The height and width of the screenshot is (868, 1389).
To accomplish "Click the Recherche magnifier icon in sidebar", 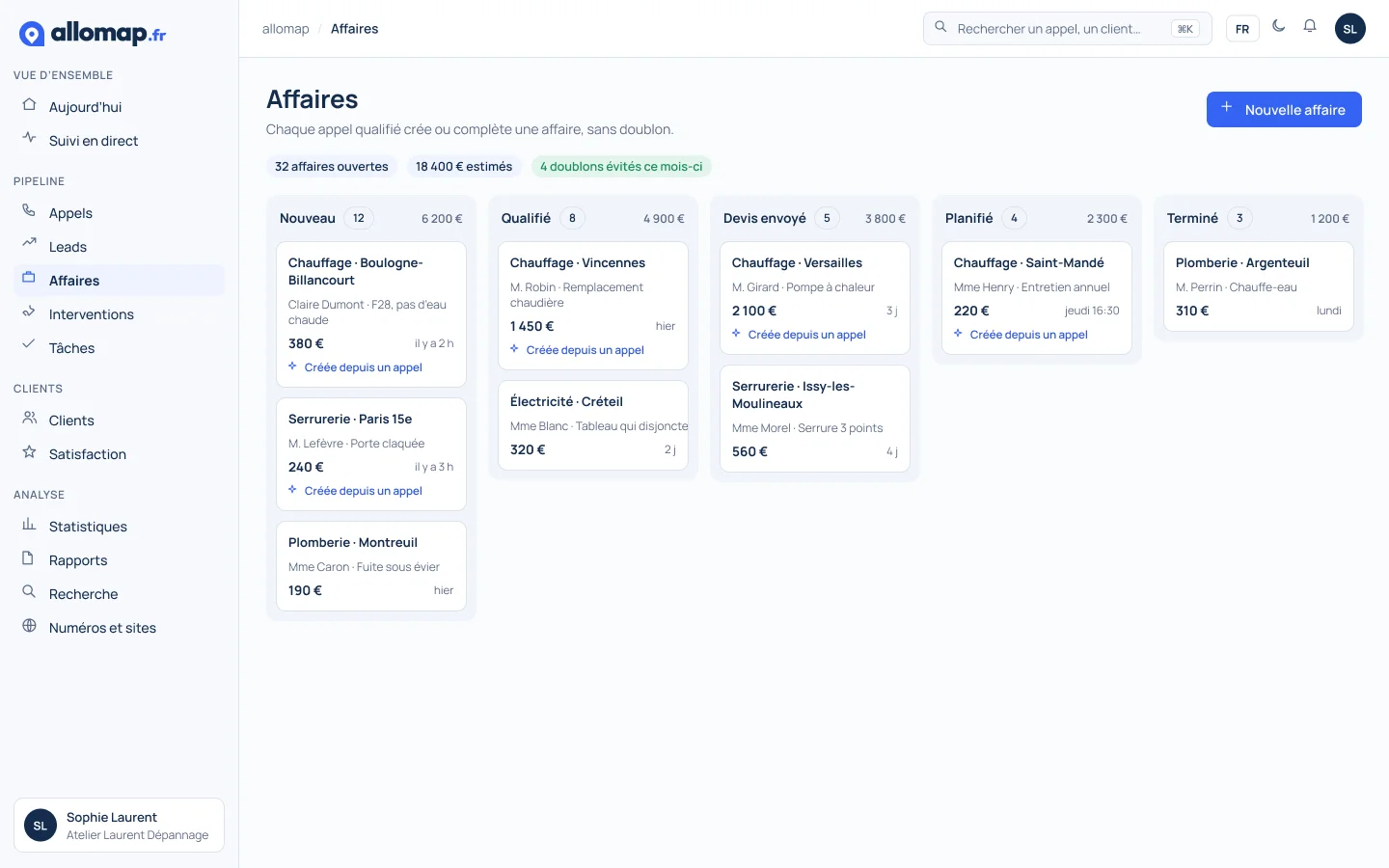I will [29, 592].
